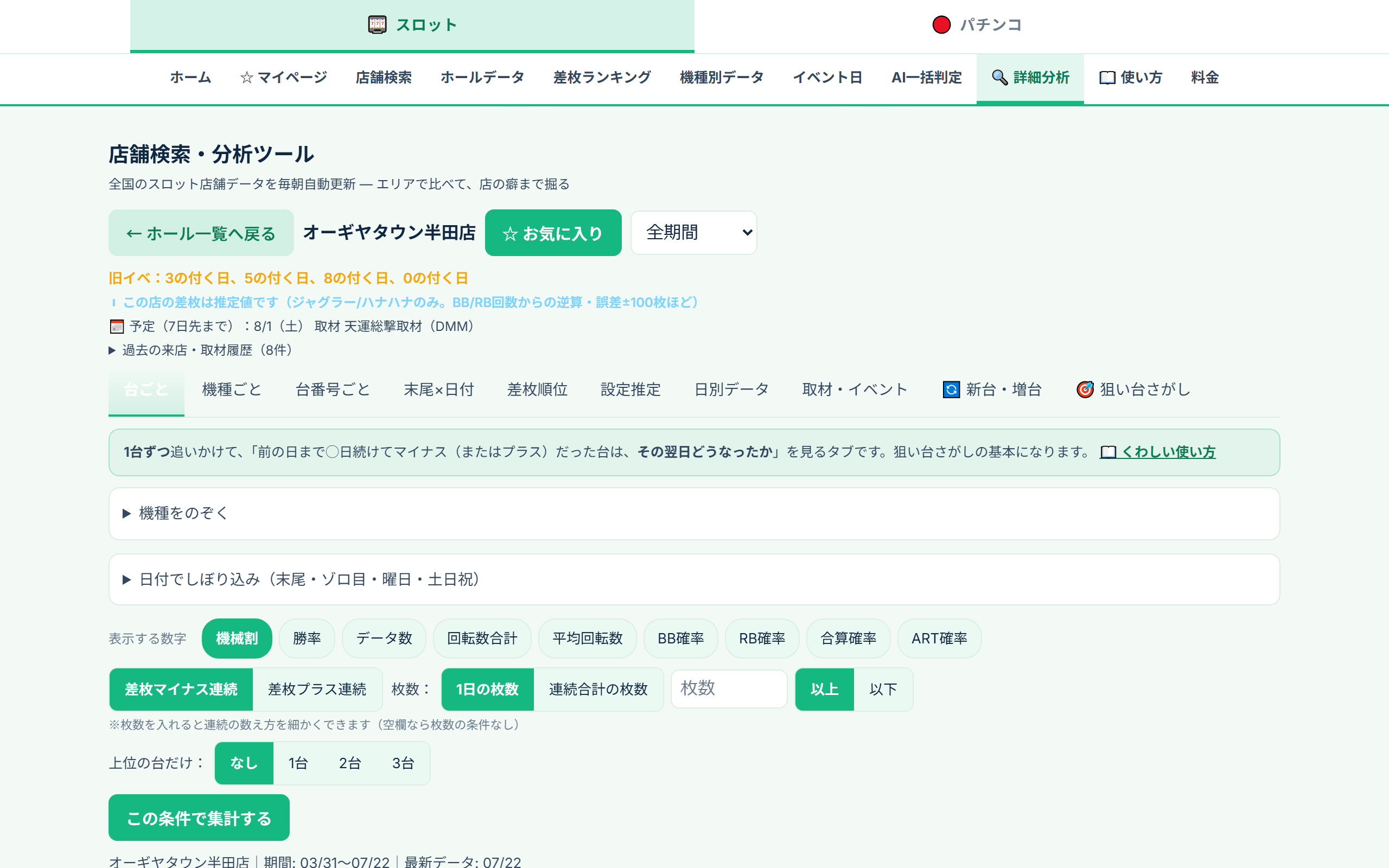Click the red pachinko ball icon
This screenshot has height=868, width=1389.
941,25
